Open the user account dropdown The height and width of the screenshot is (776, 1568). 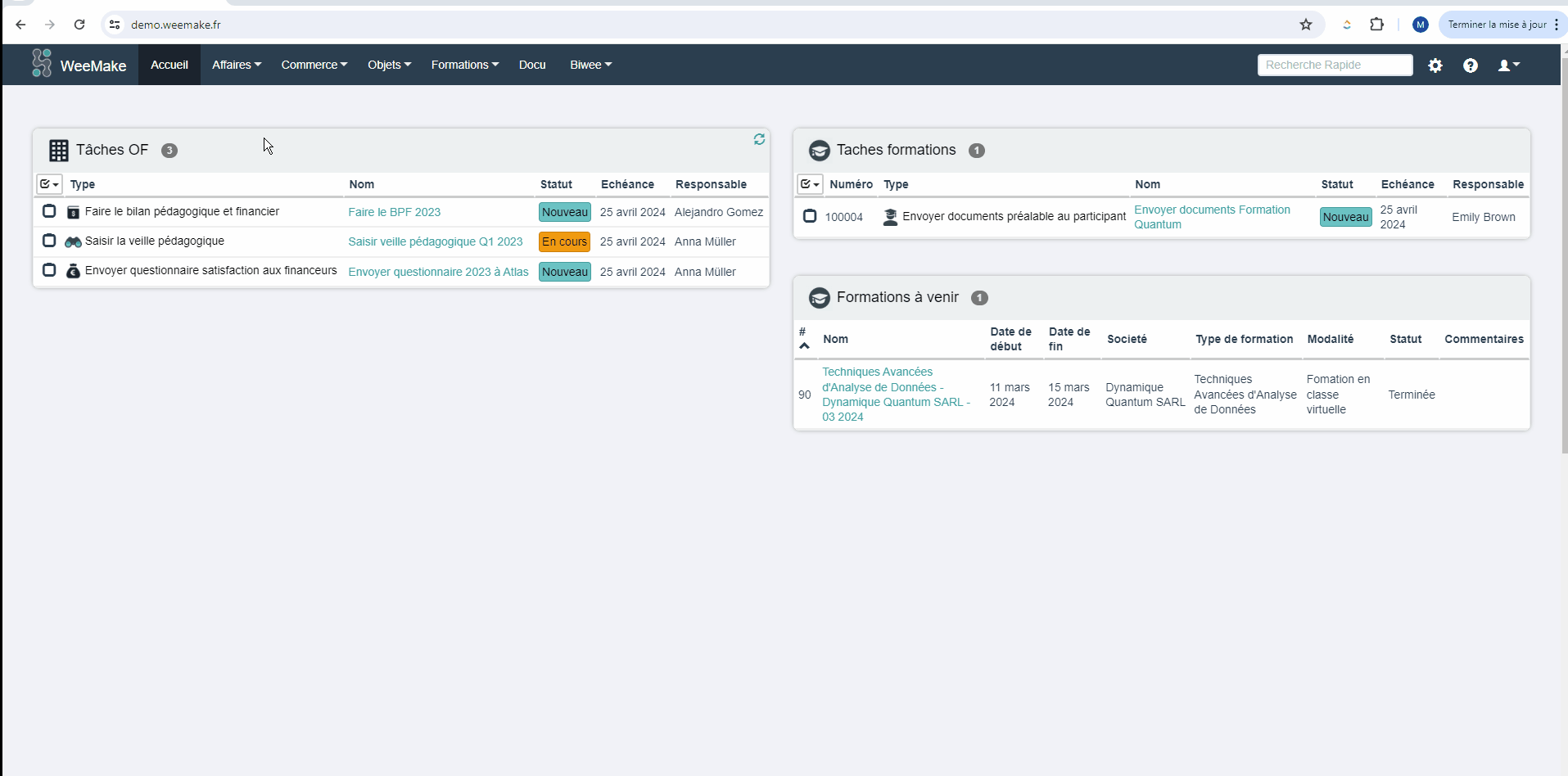tap(1508, 65)
